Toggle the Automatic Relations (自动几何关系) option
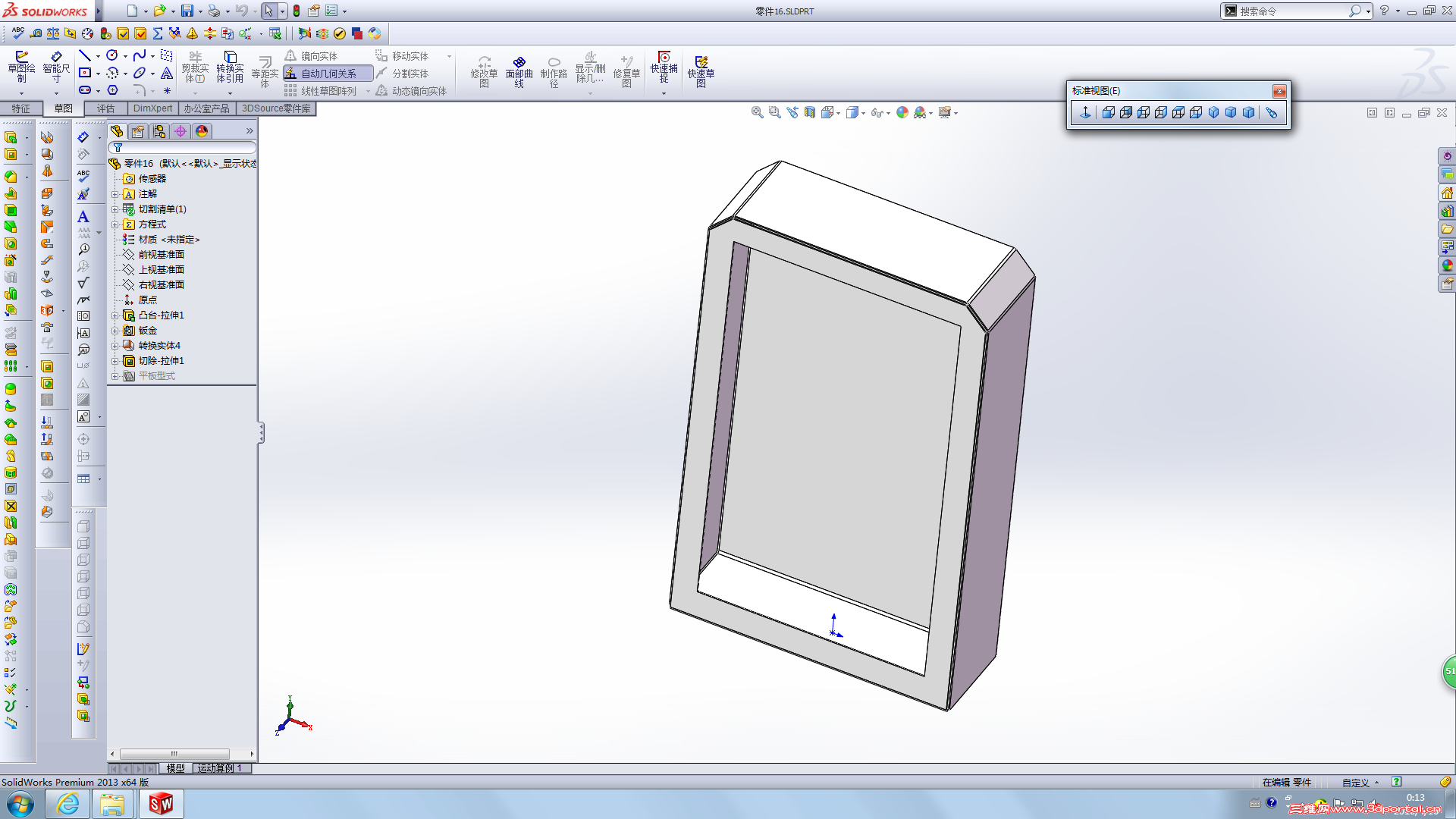 pos(328,74)
